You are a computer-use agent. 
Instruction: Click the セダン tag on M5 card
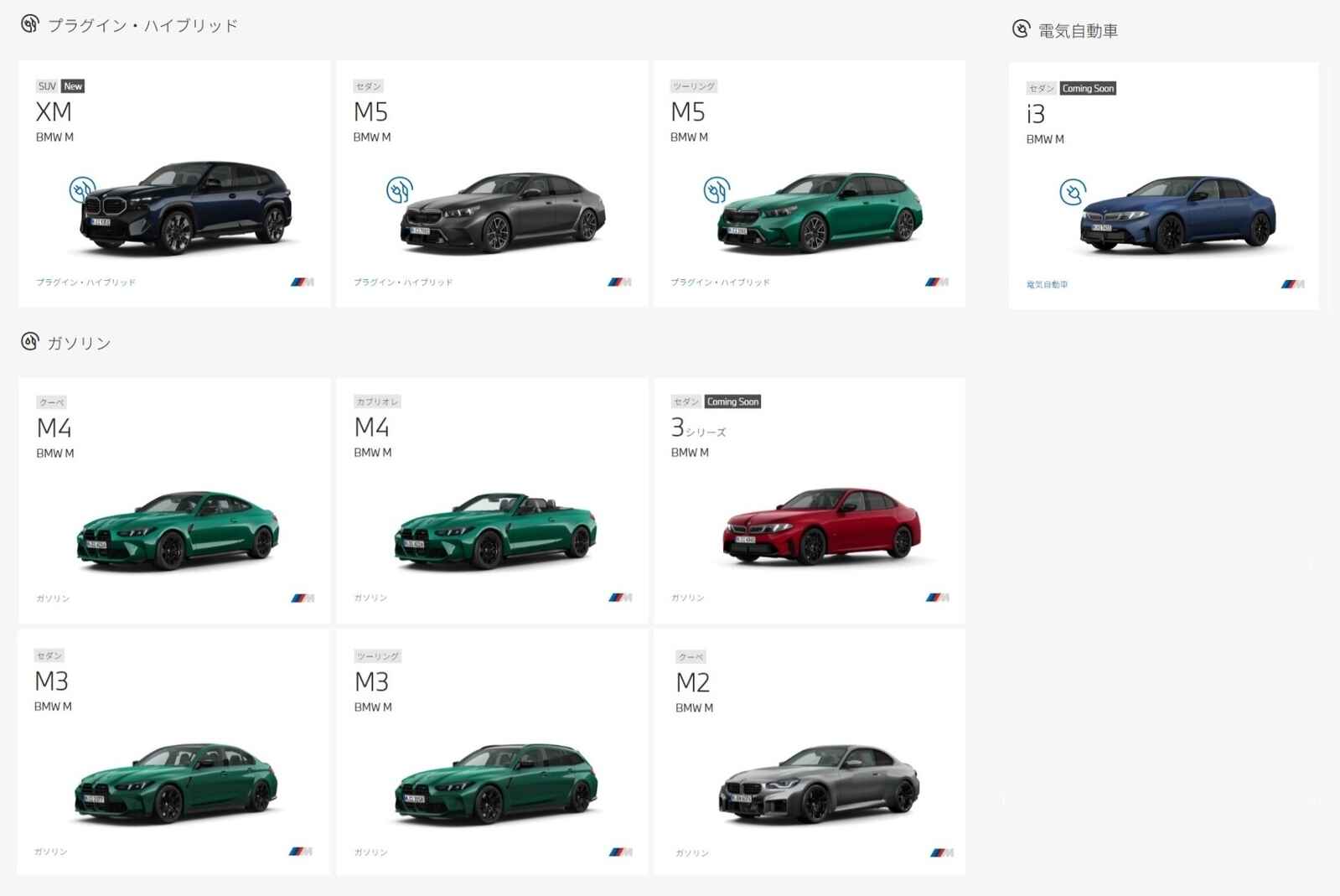(x=368, y=86)
